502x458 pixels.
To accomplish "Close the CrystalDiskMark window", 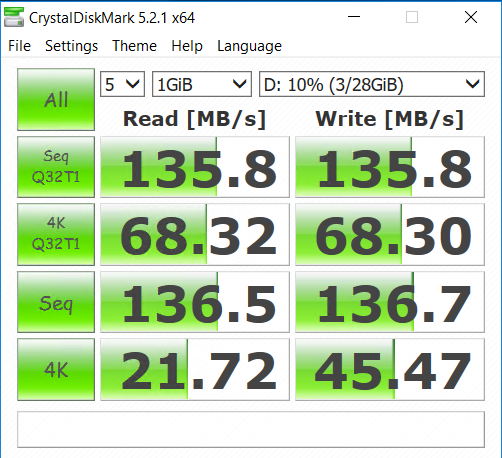I will coord(471,17).
